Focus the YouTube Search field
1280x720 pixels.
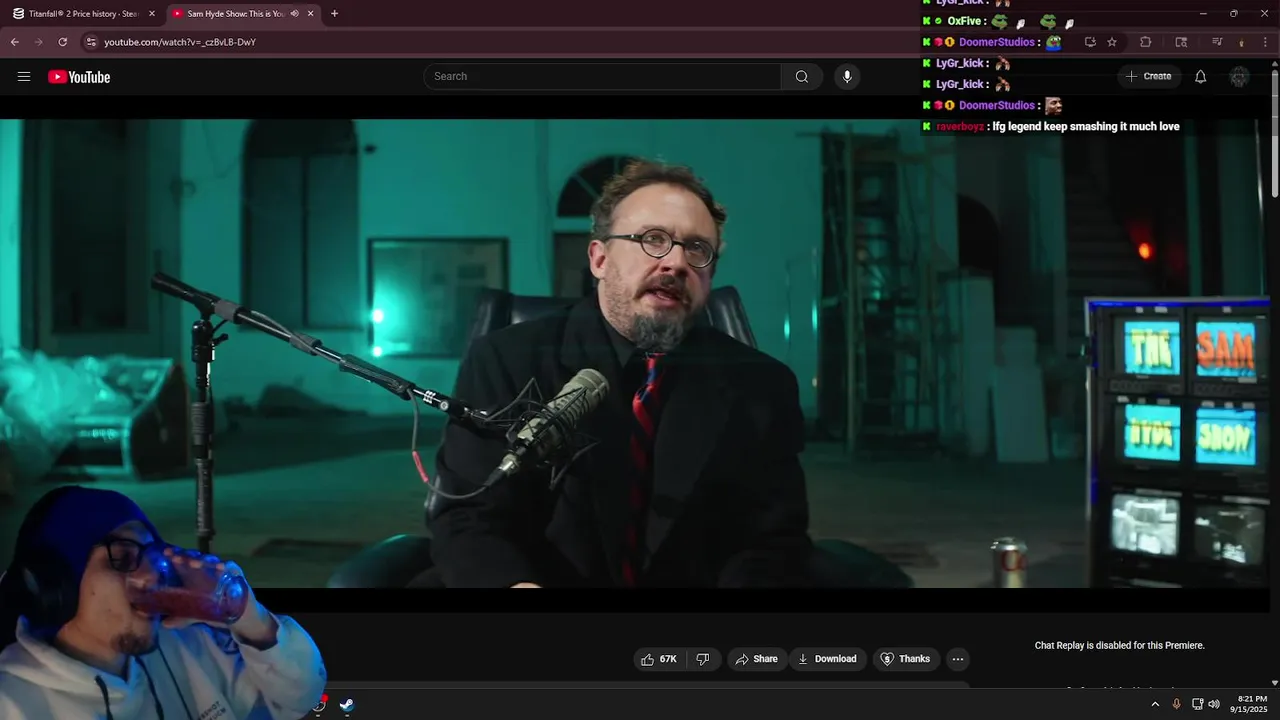pyautogui.click(x=603, y=77)
